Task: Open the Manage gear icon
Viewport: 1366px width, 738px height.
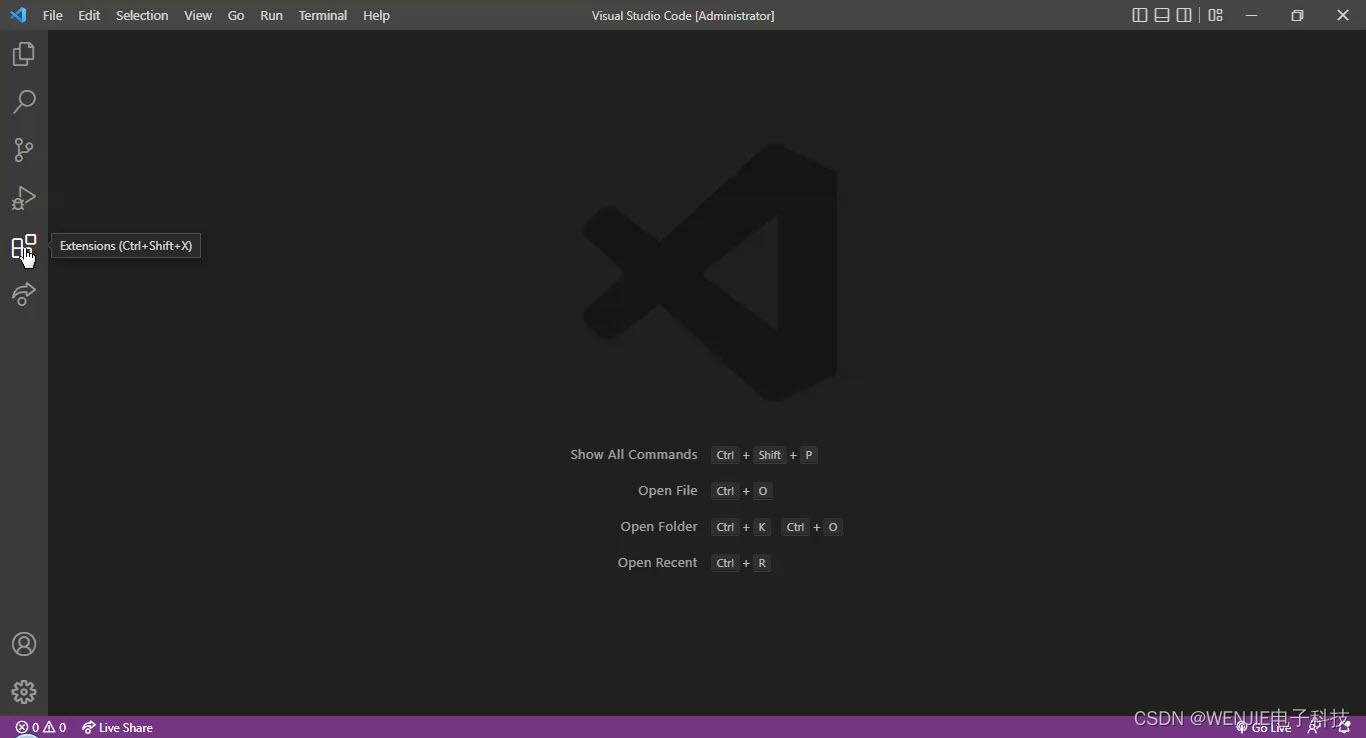Action: click(24, 692)
